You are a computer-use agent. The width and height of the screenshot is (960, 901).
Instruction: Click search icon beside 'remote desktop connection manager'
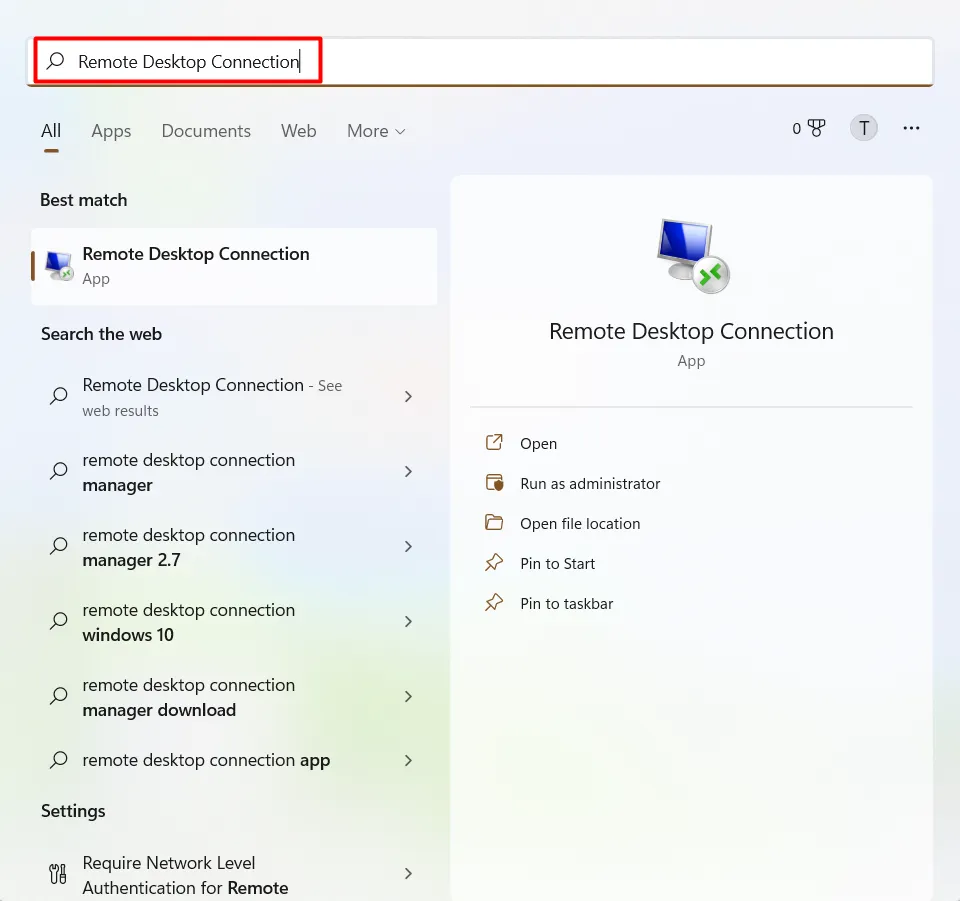tap(58, 471)
